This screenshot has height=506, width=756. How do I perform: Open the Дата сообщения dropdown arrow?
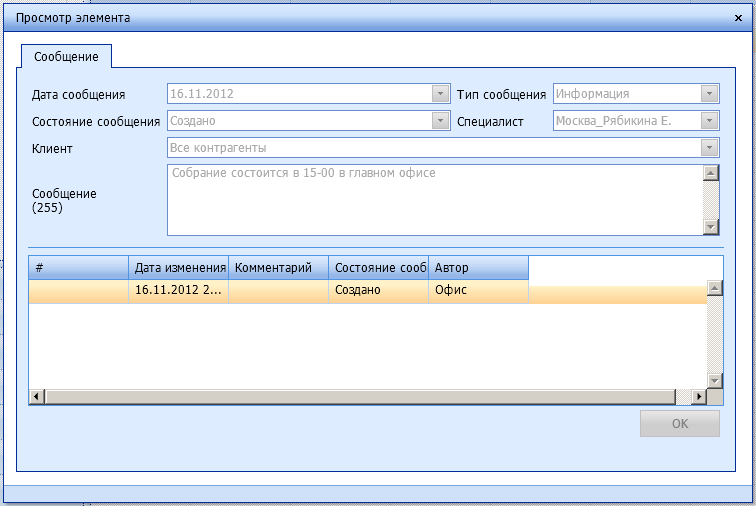click(x=440, y=94)
